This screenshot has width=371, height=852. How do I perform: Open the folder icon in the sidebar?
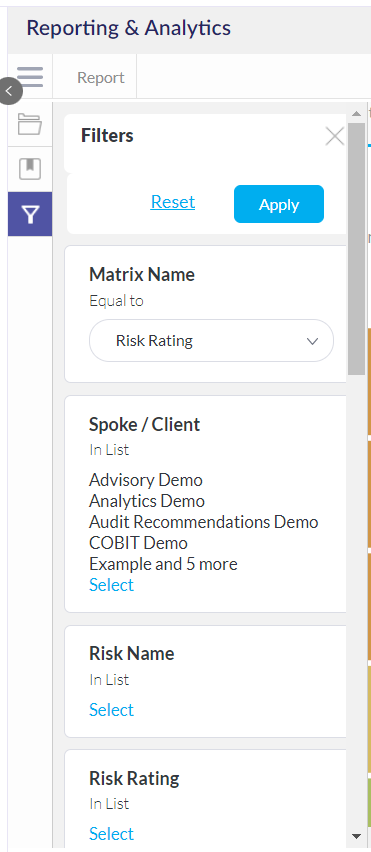click(x=30, y=124)
